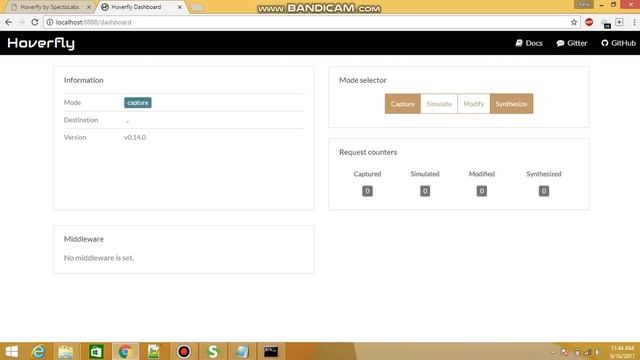Open File Explorer from taskbar
Viewport: 640px width, 360px height.
[x=66, y=351]
